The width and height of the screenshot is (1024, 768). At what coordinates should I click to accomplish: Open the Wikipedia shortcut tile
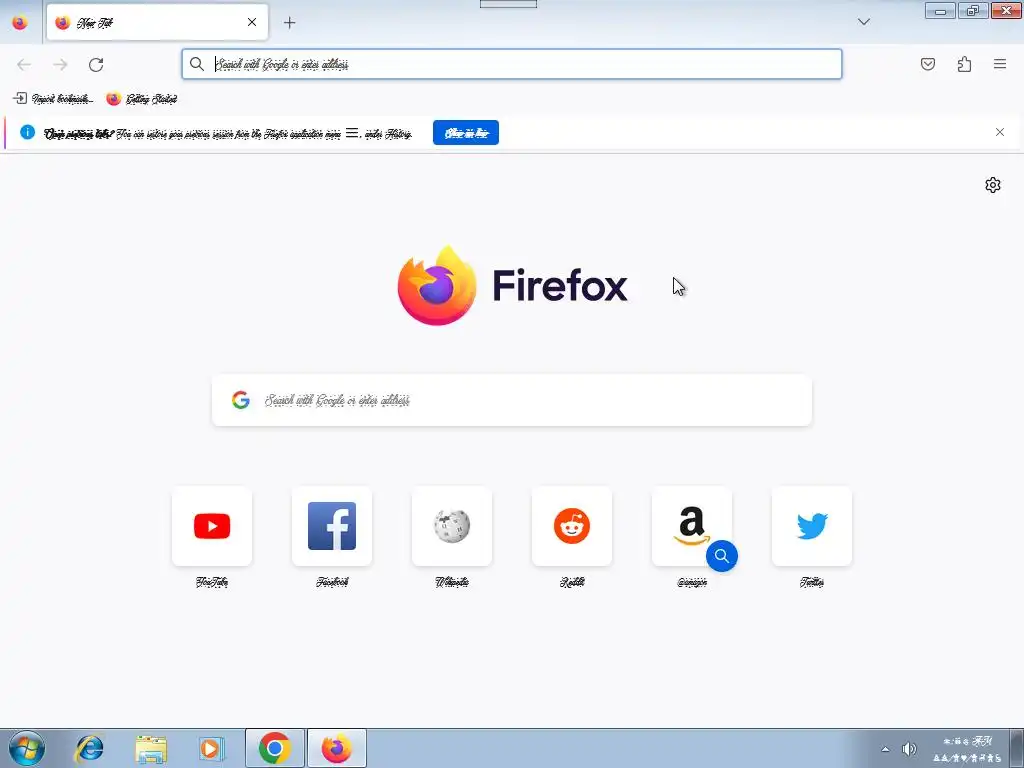point(452,526)
